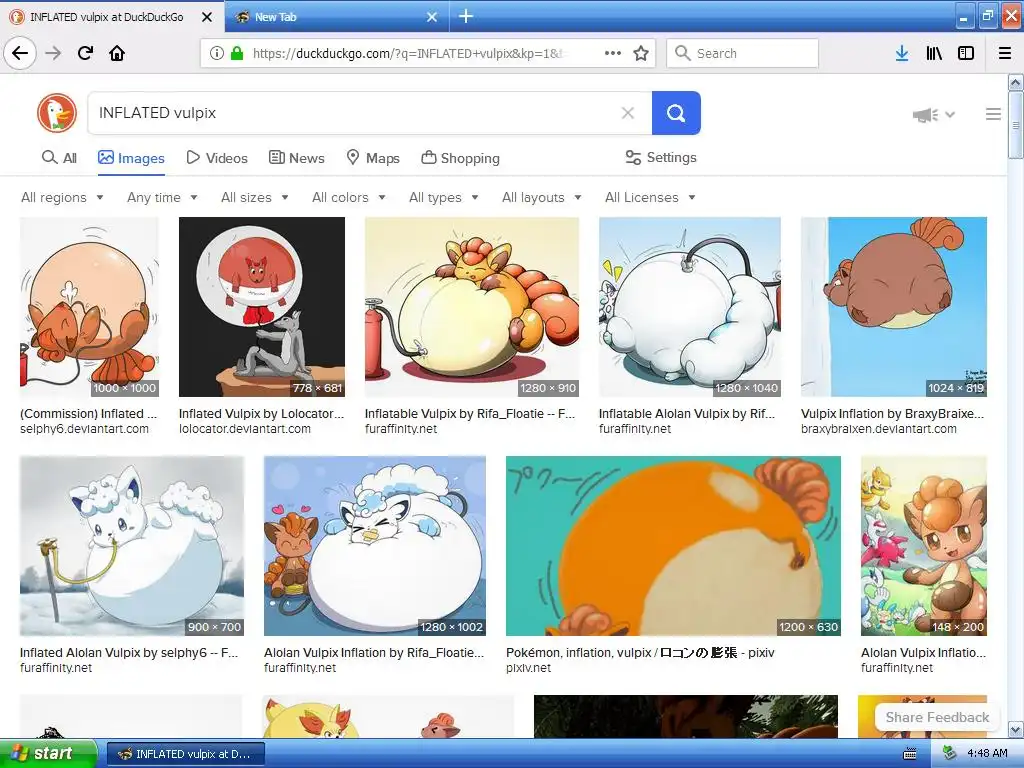1024x768 pixels.
Task: Click the DuckDuckGo duck logo
Action: tap(57, 113)
